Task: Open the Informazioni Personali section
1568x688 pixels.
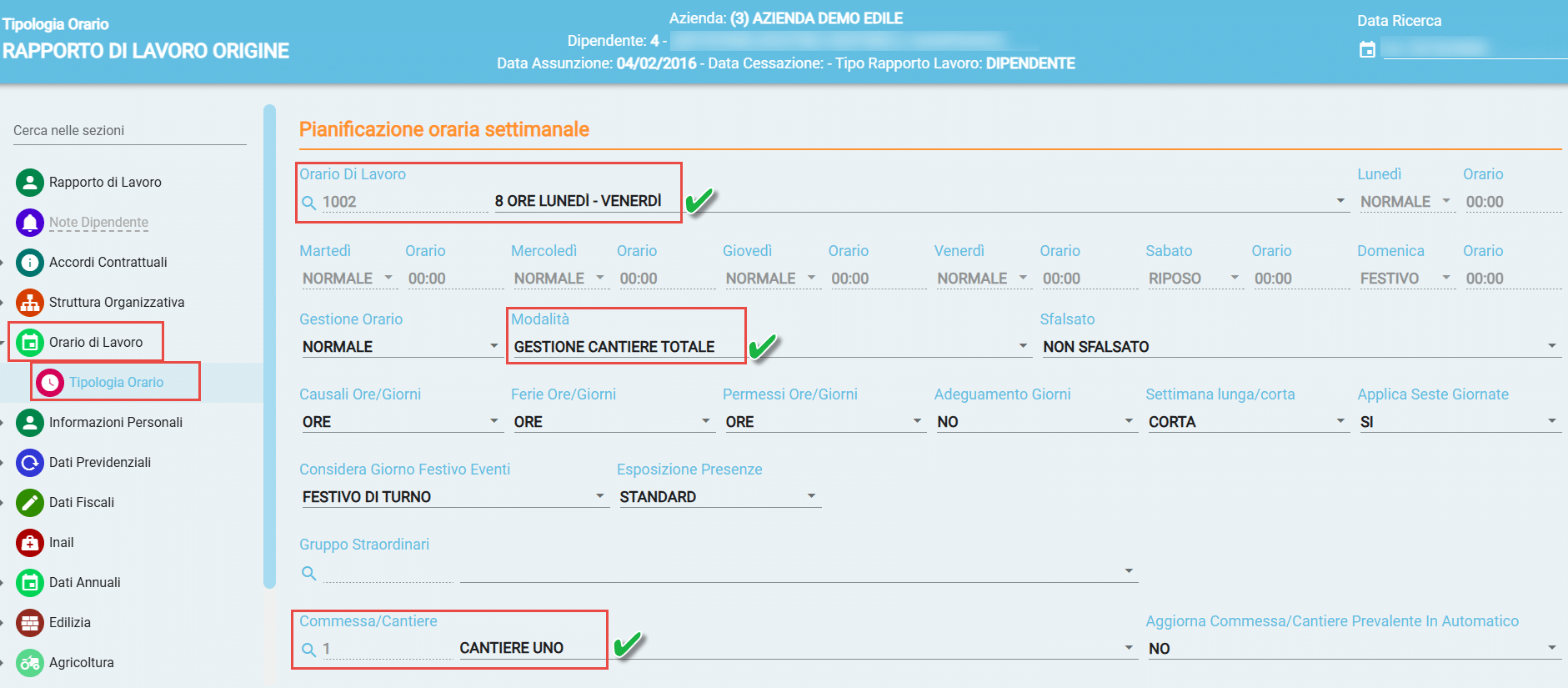Action: pos(116,422)
